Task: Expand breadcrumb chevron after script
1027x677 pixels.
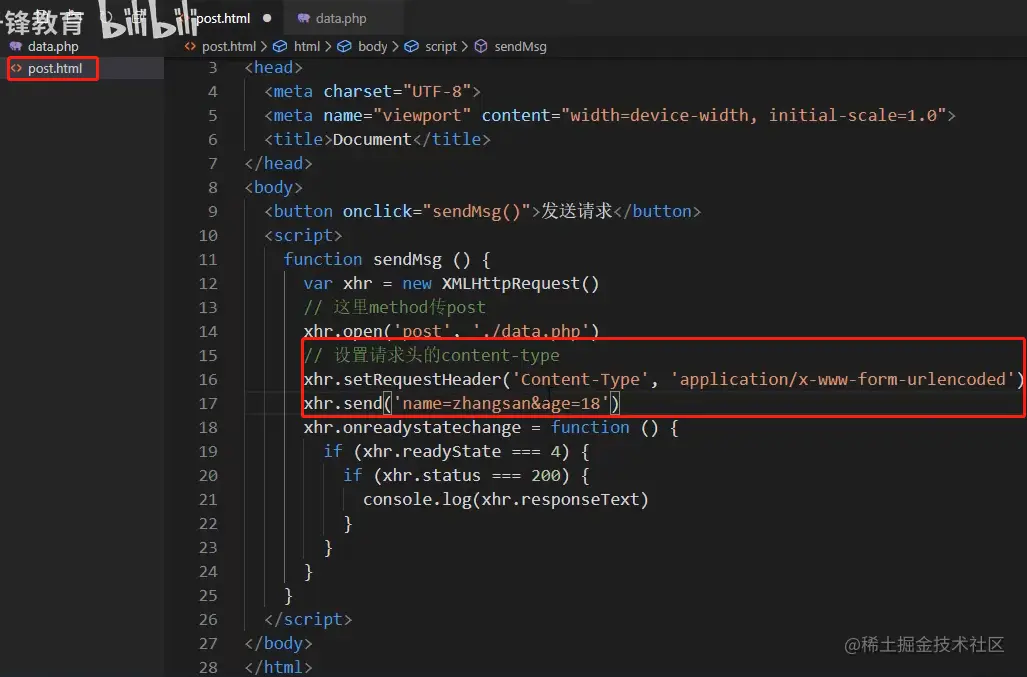Action: click(x=464, y=46)
